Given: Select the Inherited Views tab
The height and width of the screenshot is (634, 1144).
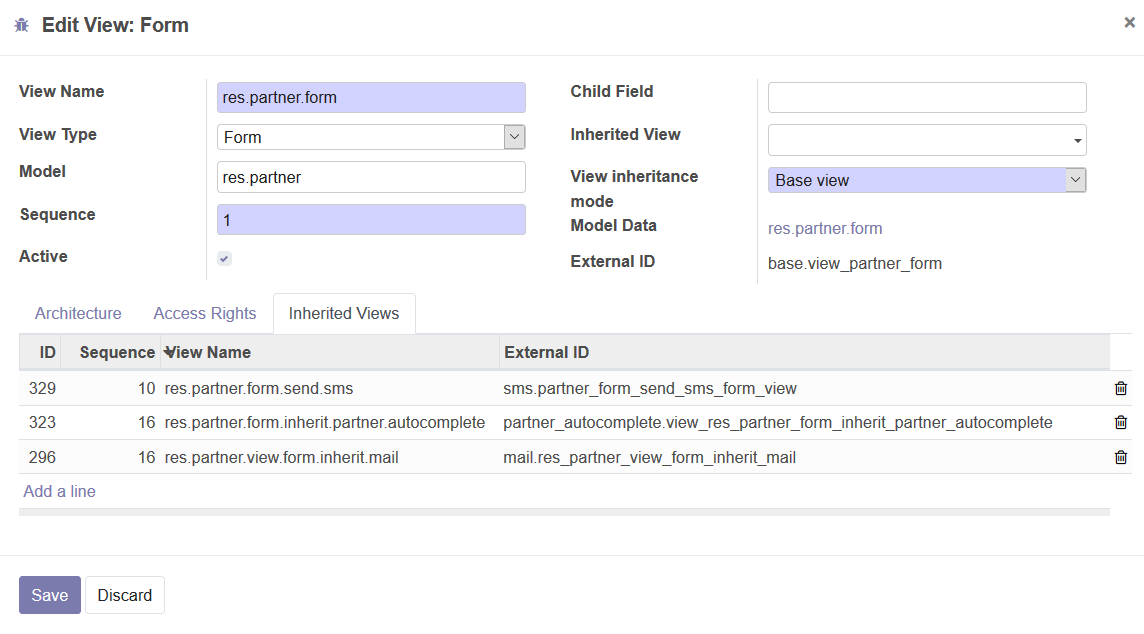Looking at the screenshot, I should [344, 314].
